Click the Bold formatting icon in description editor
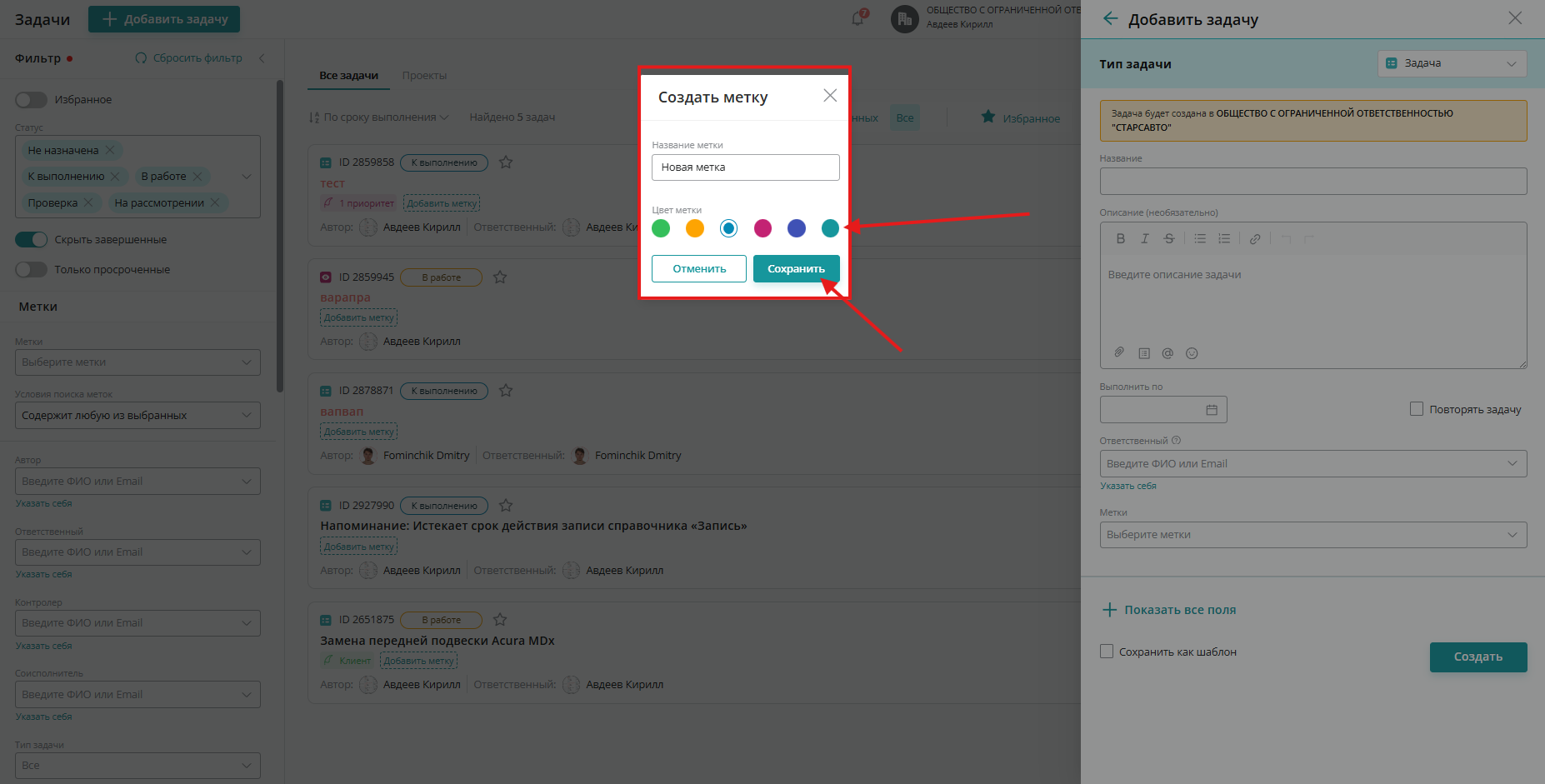The image size is (1545, 784). pyautogui.click(x=1120, y=239)
